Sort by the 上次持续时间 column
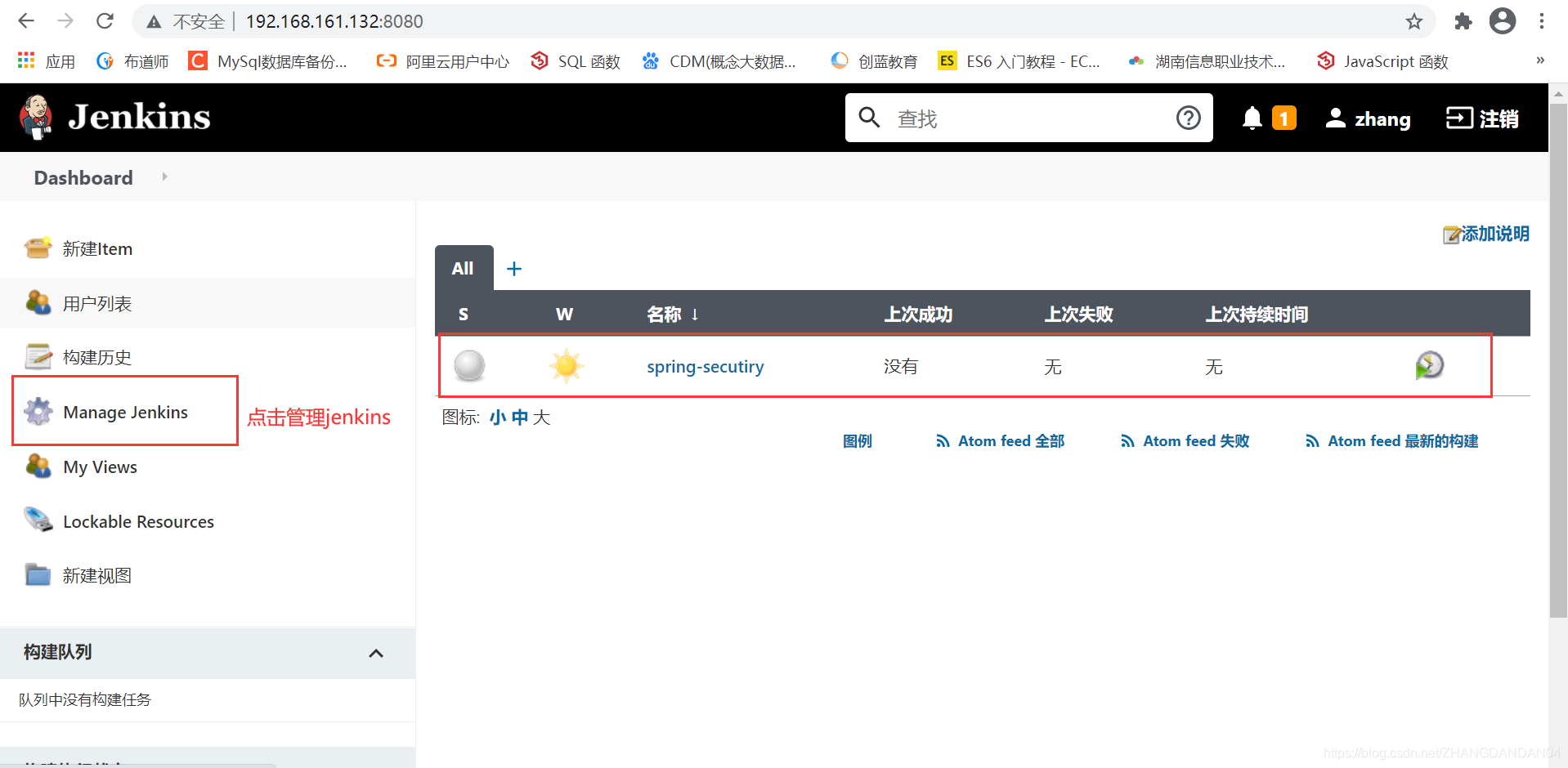The image size is (1568, 768). click(1257, 315)
